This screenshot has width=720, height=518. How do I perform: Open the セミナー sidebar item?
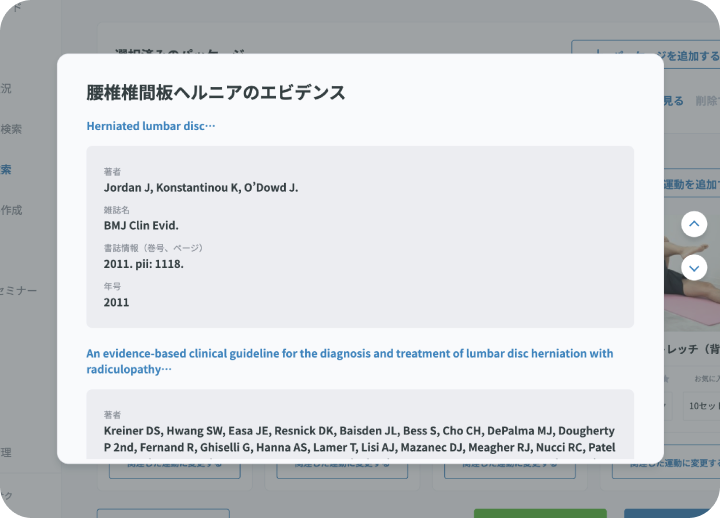(20, 290)
